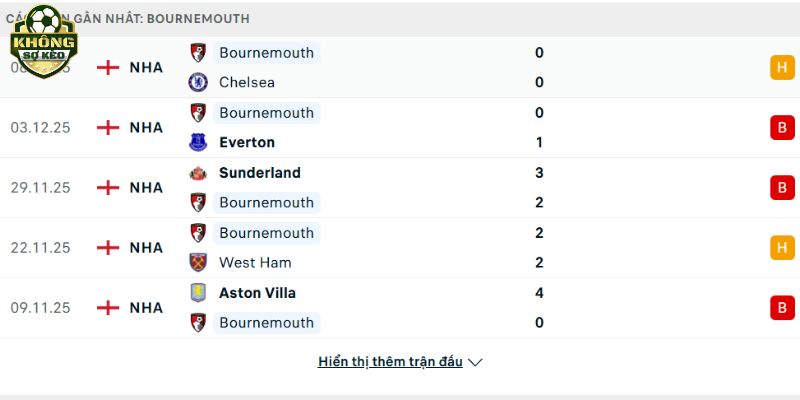Click the Everton club crest icon
800x400 pixels.
(198, 142)
